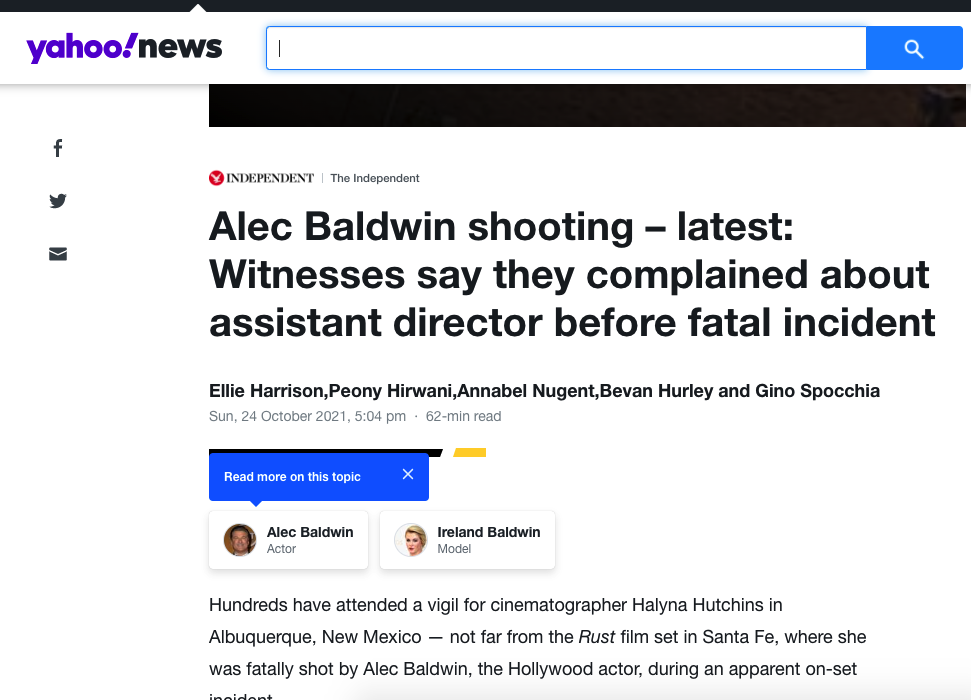Click the authors byline starting Ellie Harrison

point(544,391)
